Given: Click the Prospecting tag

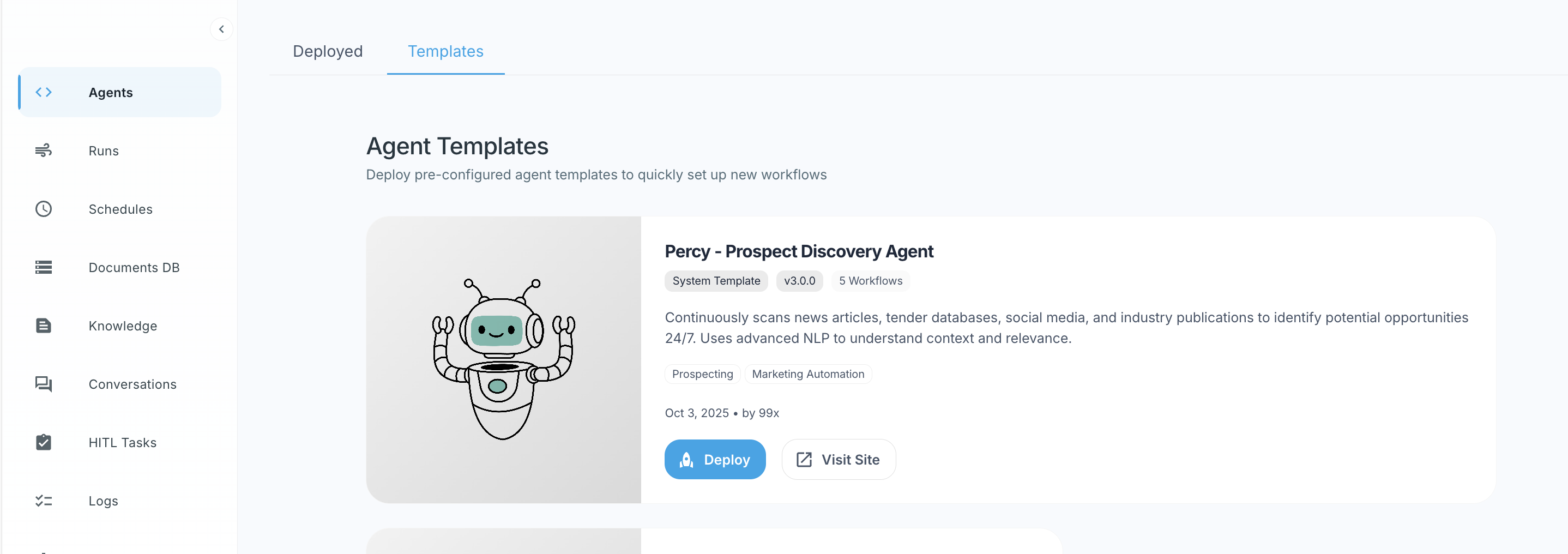Looking at the screenshot, I should tap(702, 374).
